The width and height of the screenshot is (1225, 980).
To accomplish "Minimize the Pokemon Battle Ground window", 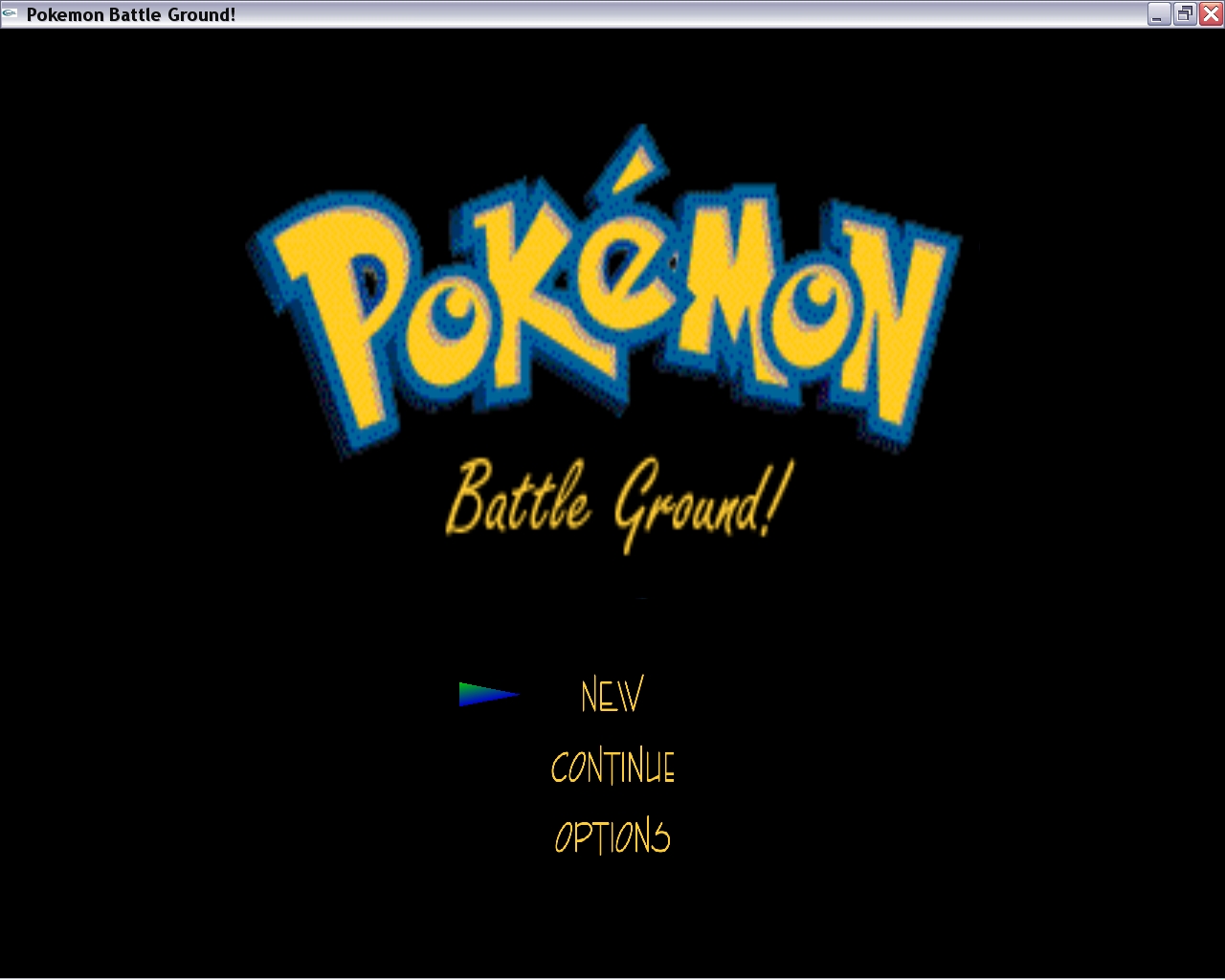I will pos(1159,14).
